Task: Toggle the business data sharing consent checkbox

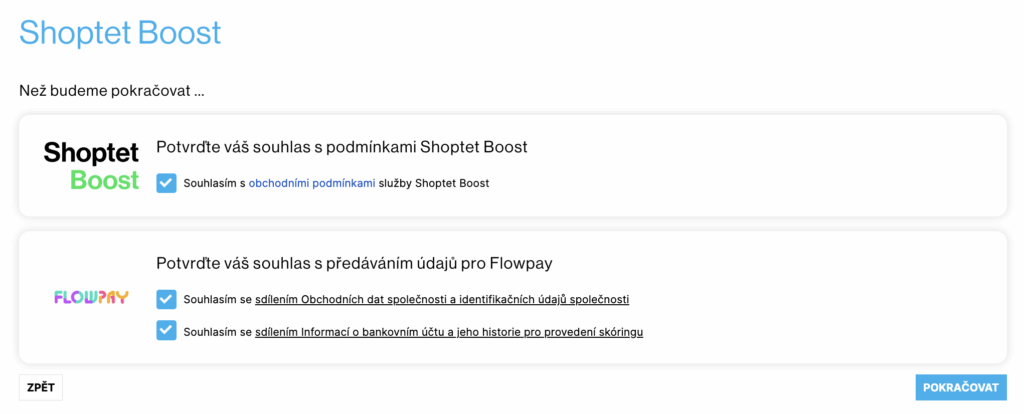Action: 167,300
